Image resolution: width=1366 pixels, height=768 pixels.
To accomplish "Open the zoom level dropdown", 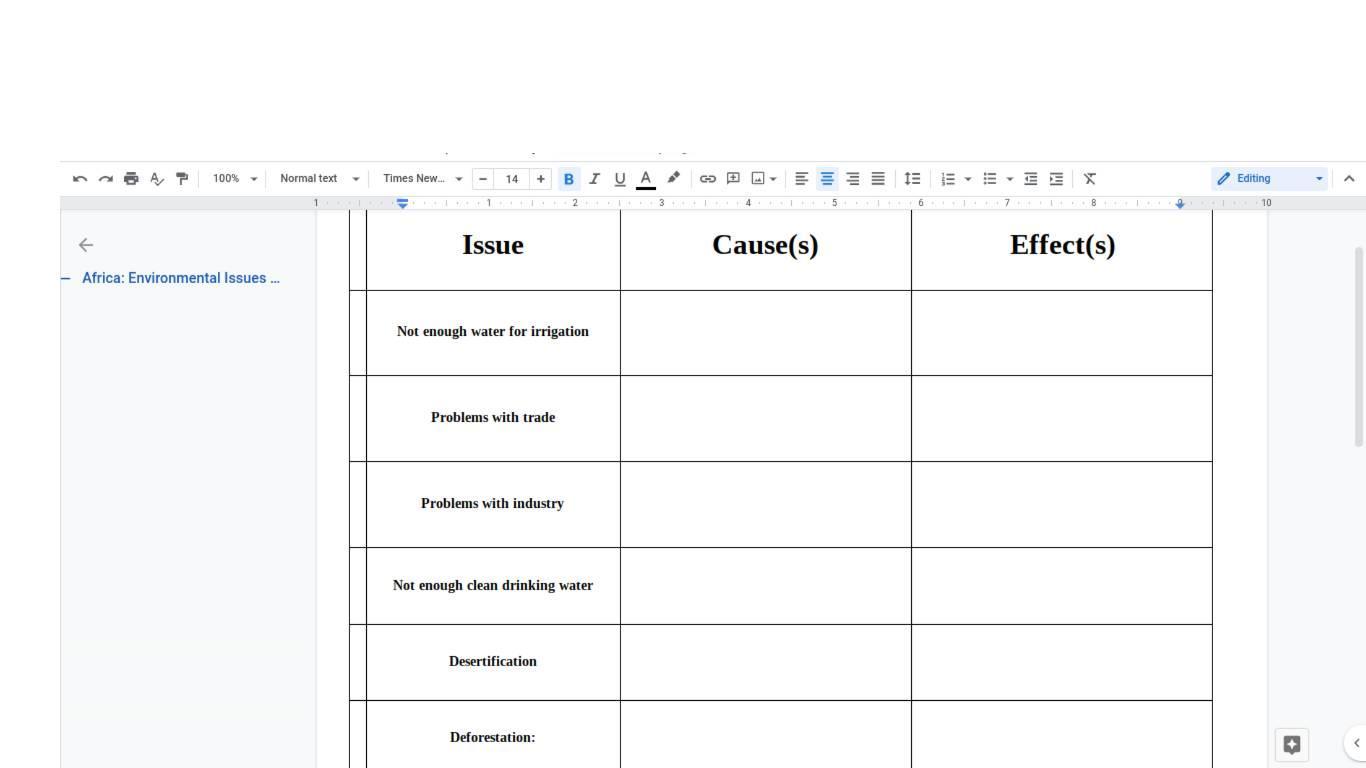I will point(235,179).
